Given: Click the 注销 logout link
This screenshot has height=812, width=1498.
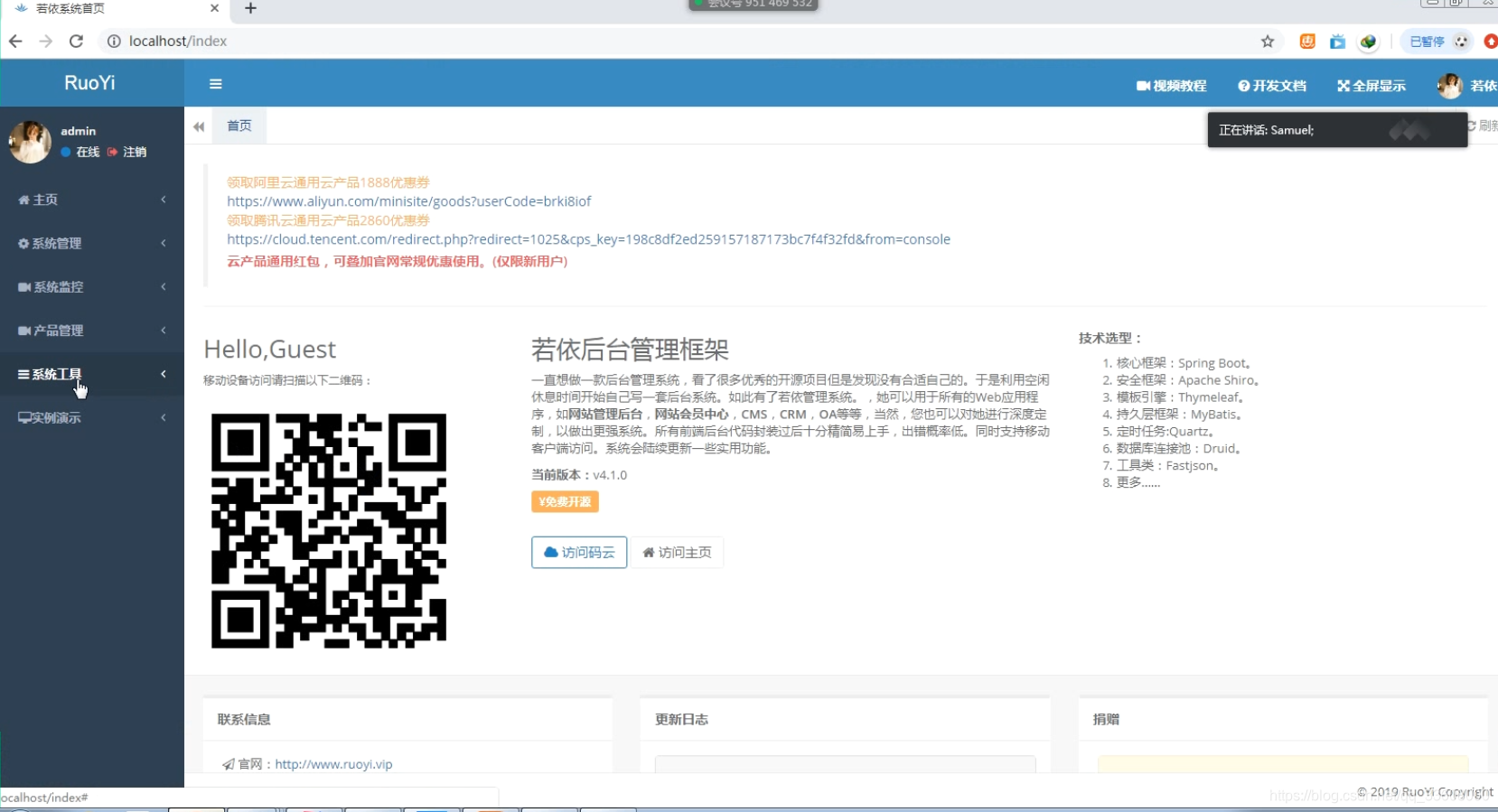Looking at the screenshot, I should [127, 152].
